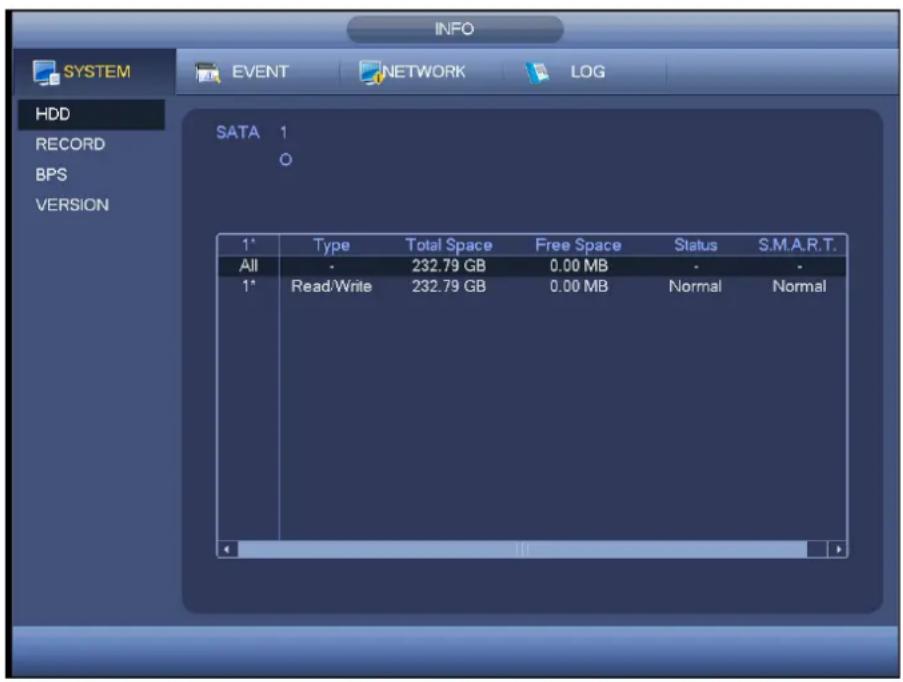Viewport: 903px width, 682px height.
Task: Click 232.79 GB in the Read/Write row
Action: click(x=449, y=286)
